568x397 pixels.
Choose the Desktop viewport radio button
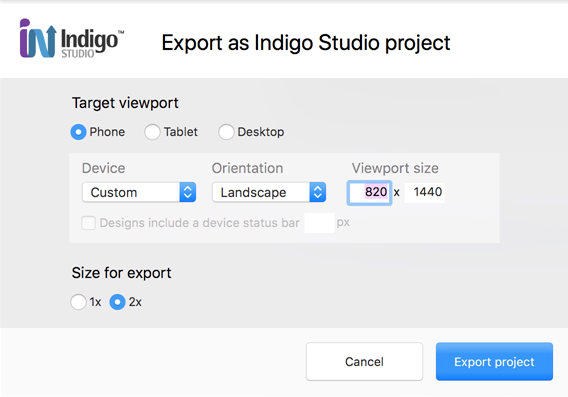click(x=226, y=132)
